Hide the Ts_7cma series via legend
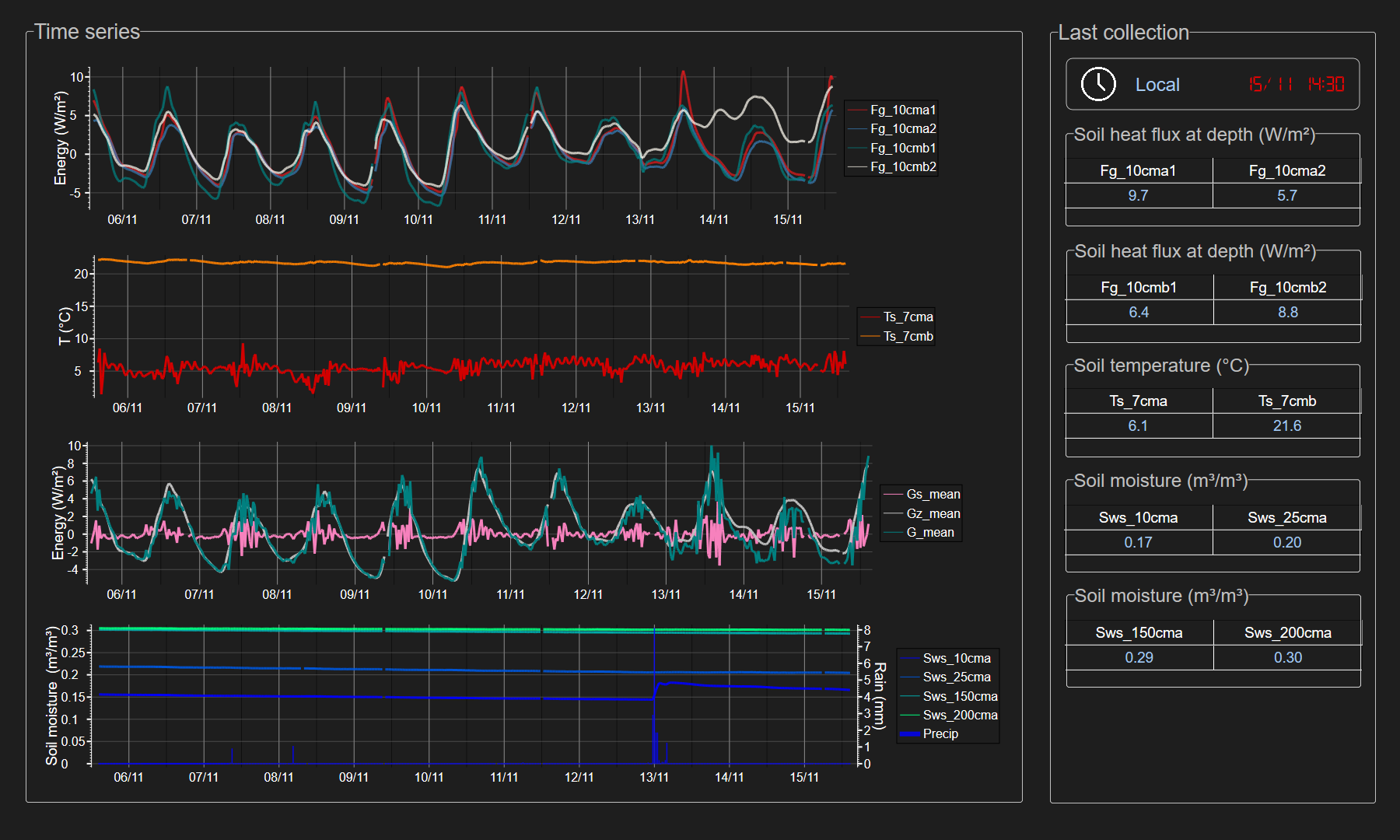This screenshot has width=1400, height=840. tap(908, 317)
